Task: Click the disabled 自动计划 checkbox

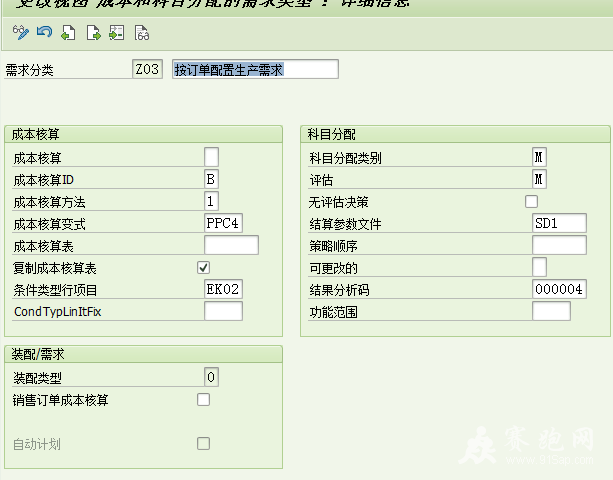Action: (x=203, y=444)
